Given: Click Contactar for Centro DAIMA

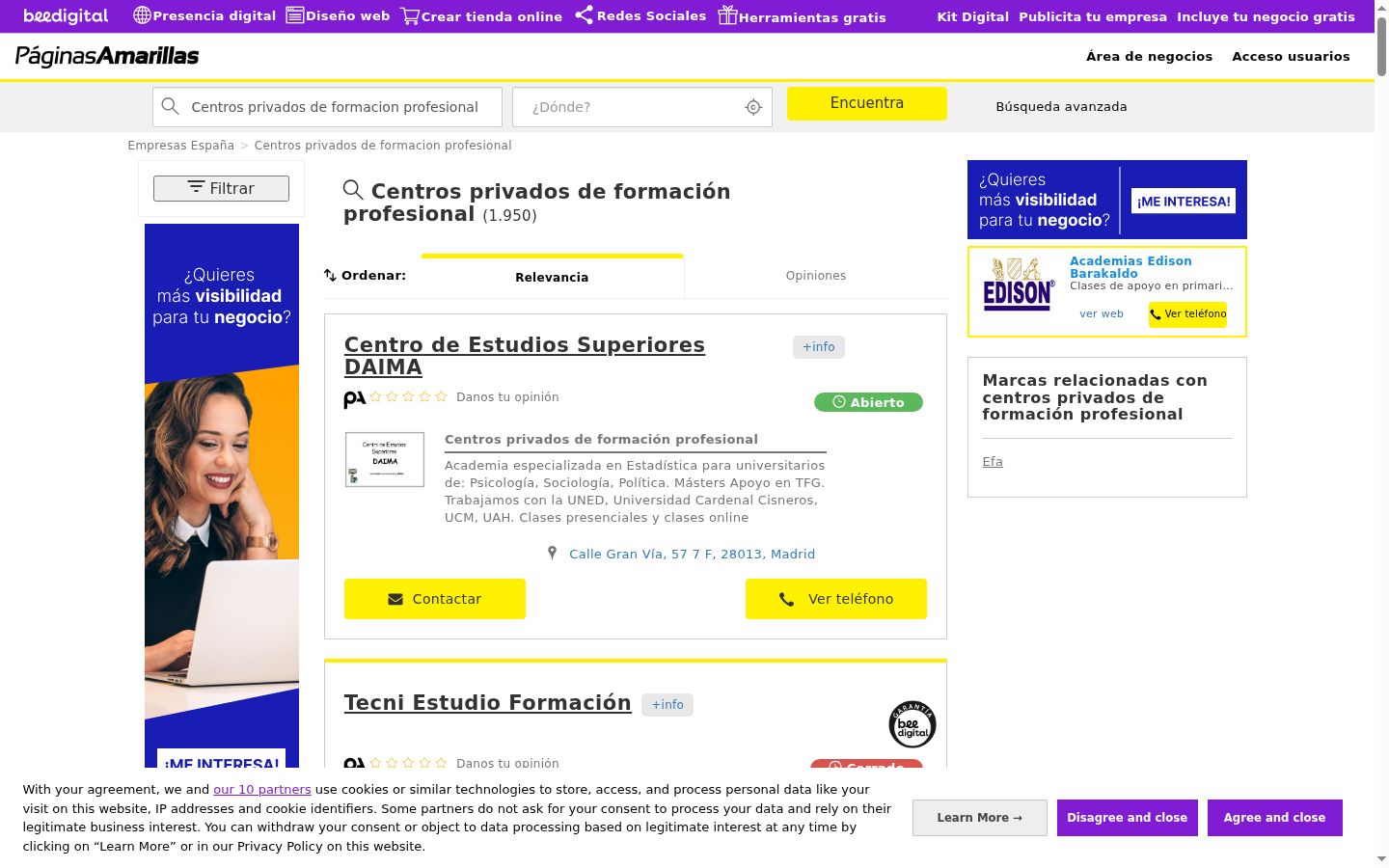Looking at the screenshot, I should [435, 599].
